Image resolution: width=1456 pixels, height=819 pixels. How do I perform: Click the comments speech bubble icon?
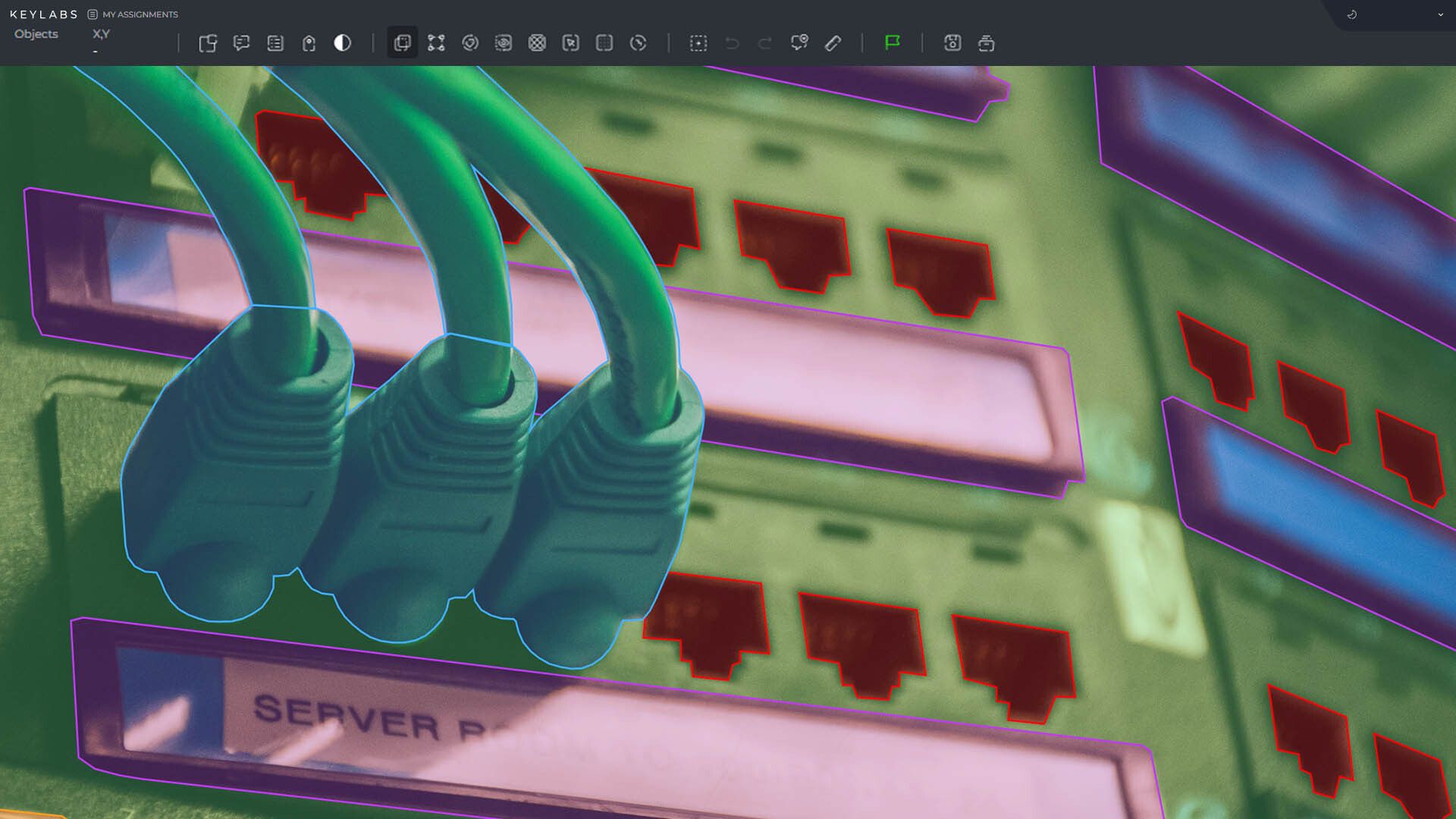241,43
